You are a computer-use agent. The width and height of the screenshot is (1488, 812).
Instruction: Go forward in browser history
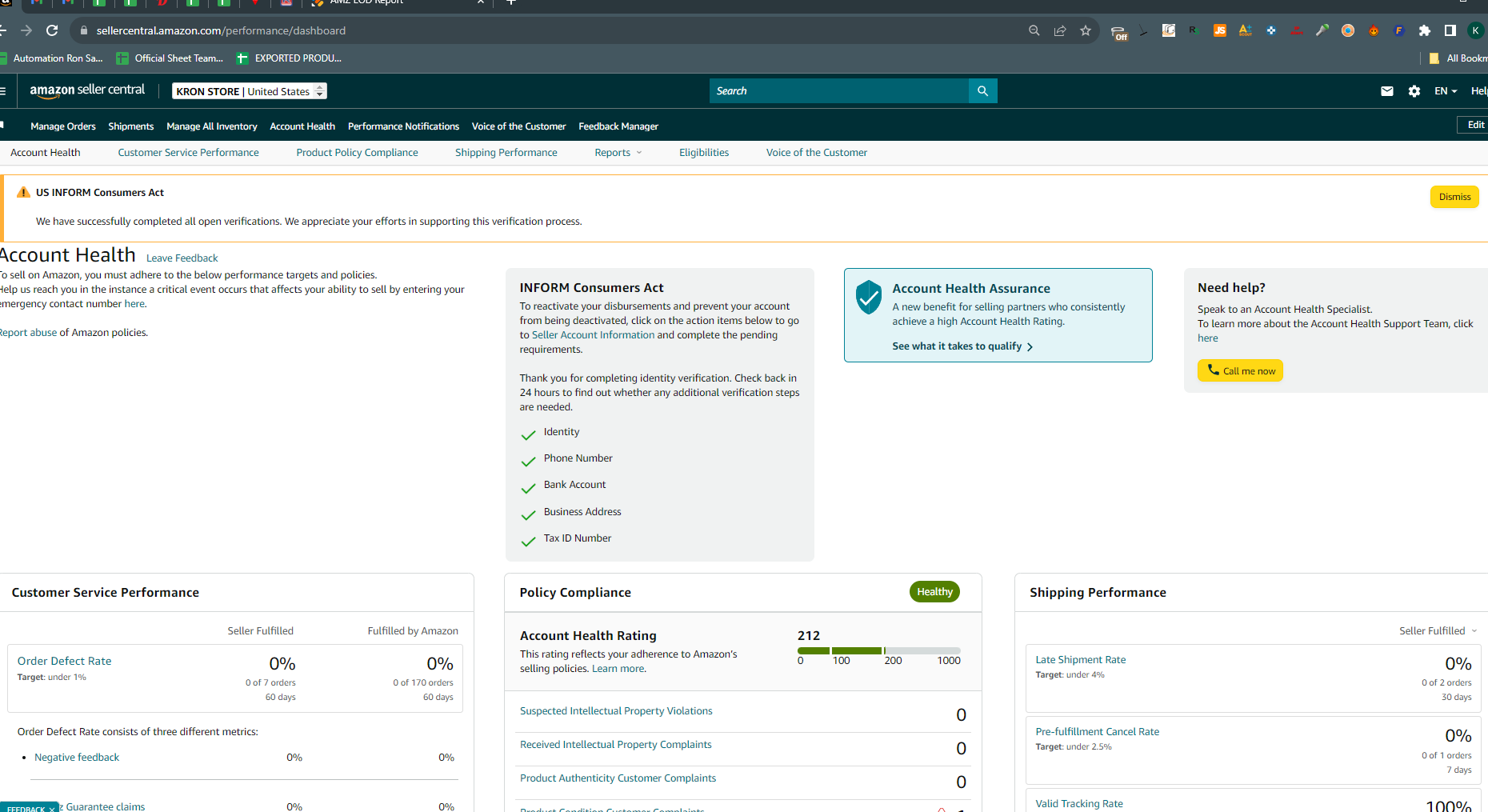coord(26,30)
